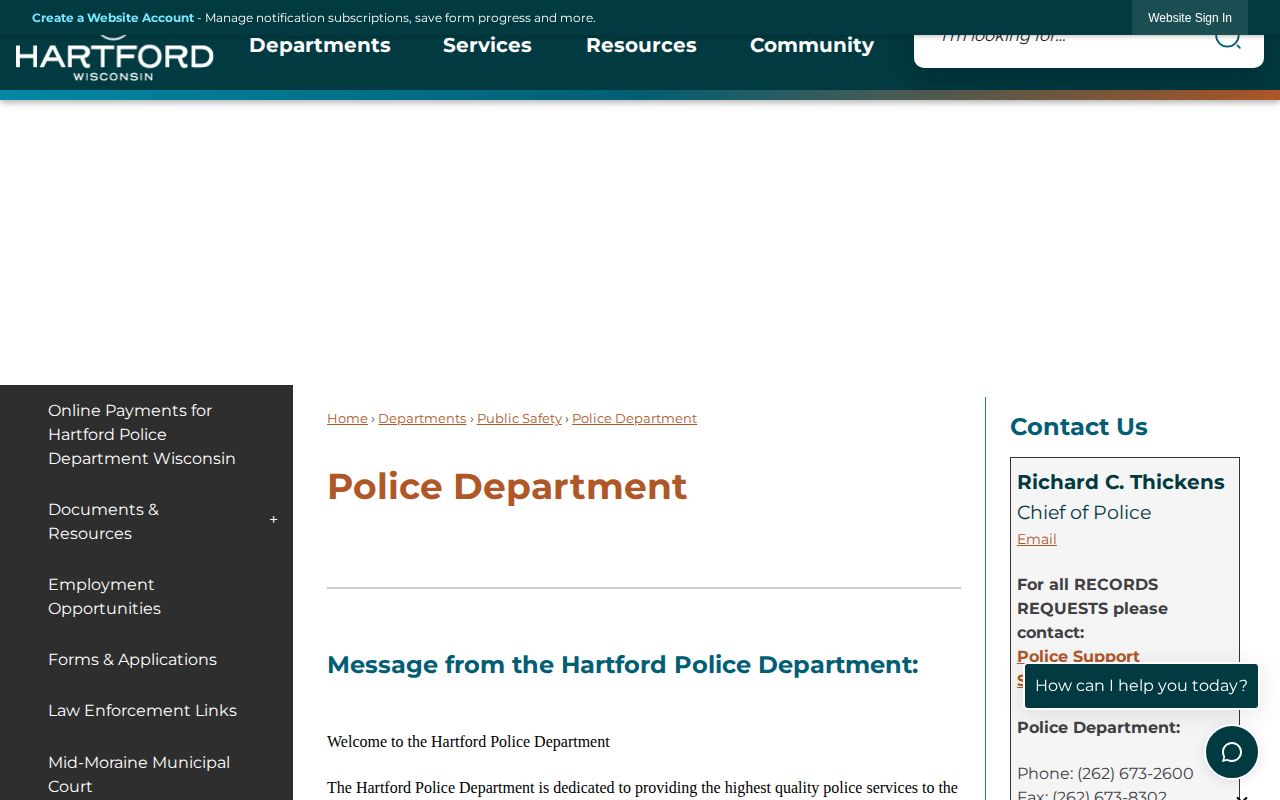Screen dimensions: 1280x800
Task: Click the phone number (262) 673-2600
Action: click(1135, 773)
